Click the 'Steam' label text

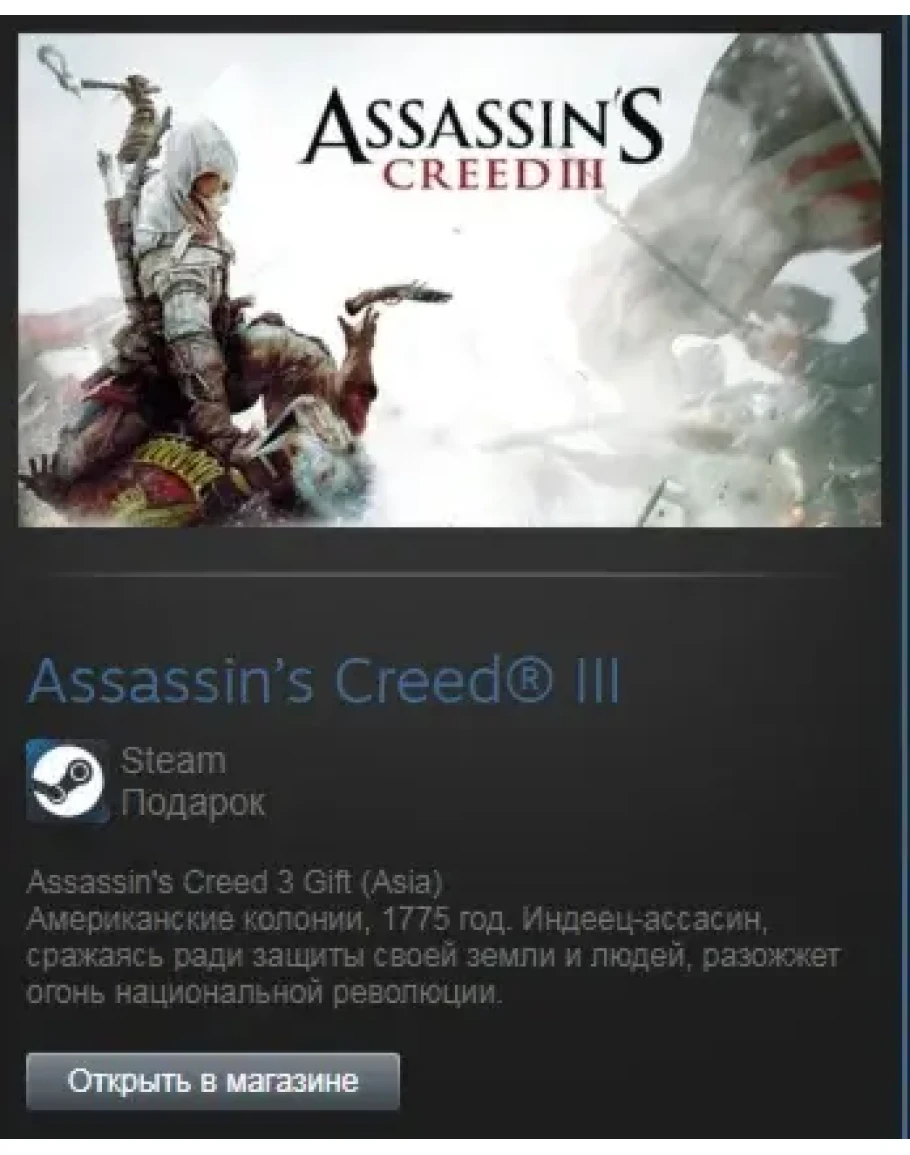point(173,760)
